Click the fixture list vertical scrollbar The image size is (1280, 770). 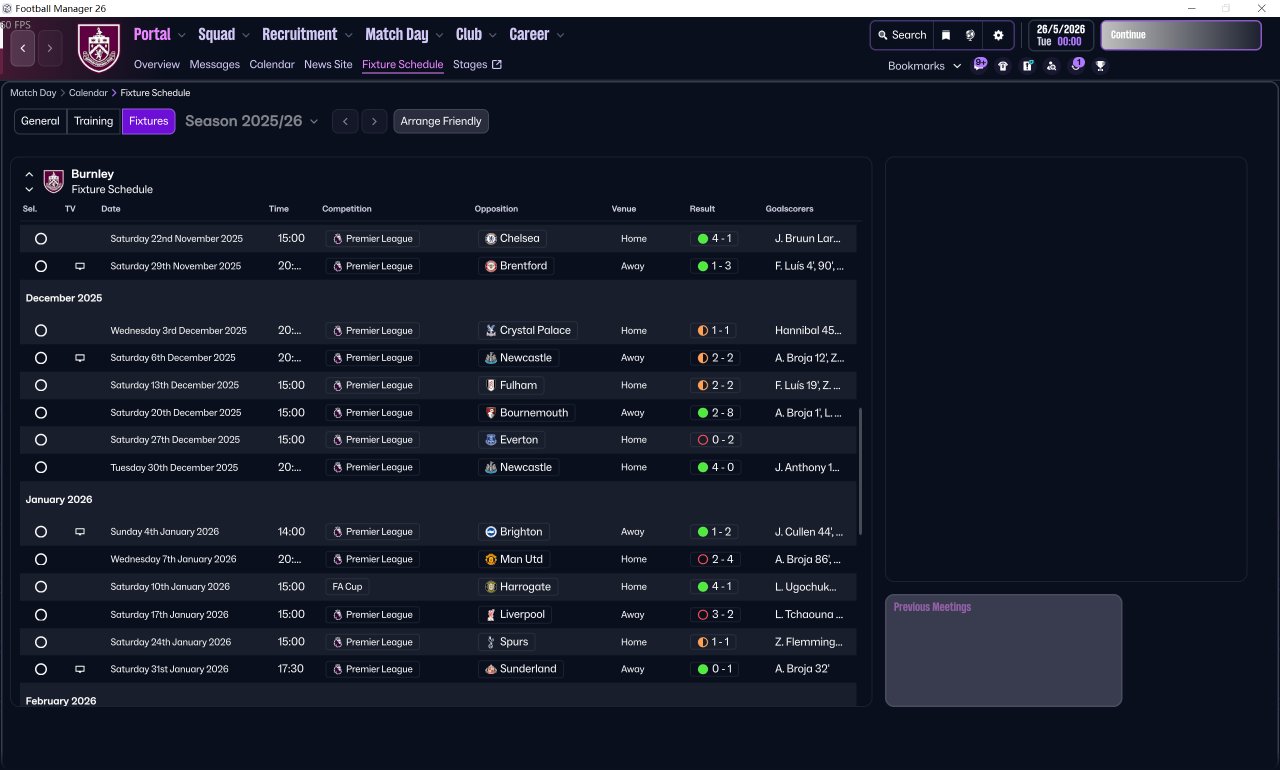[860, 470]
